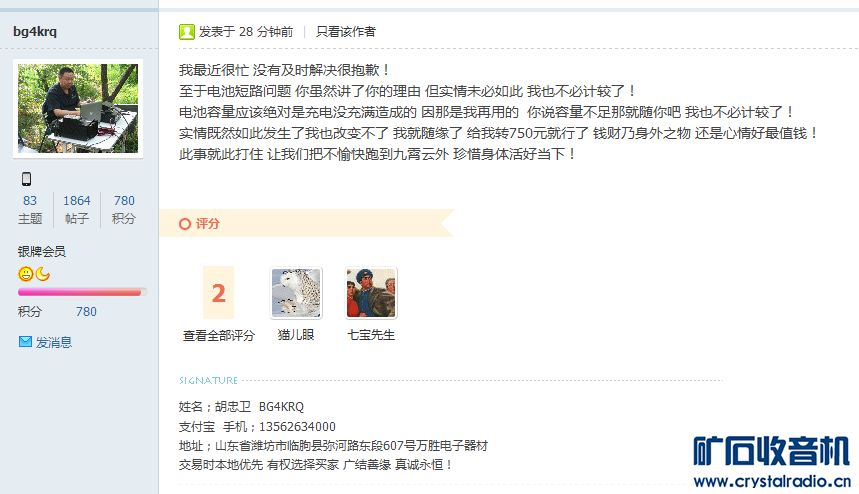Screen dimensions: 859x494
Task: Open the 1864 帖子 posts count
Action: 77,209
